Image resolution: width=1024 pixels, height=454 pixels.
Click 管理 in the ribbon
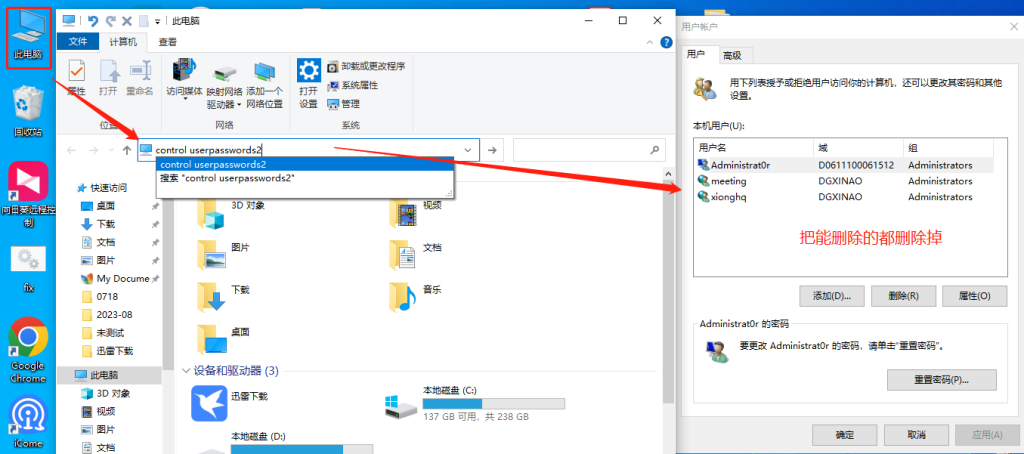[x=344, y=104]
